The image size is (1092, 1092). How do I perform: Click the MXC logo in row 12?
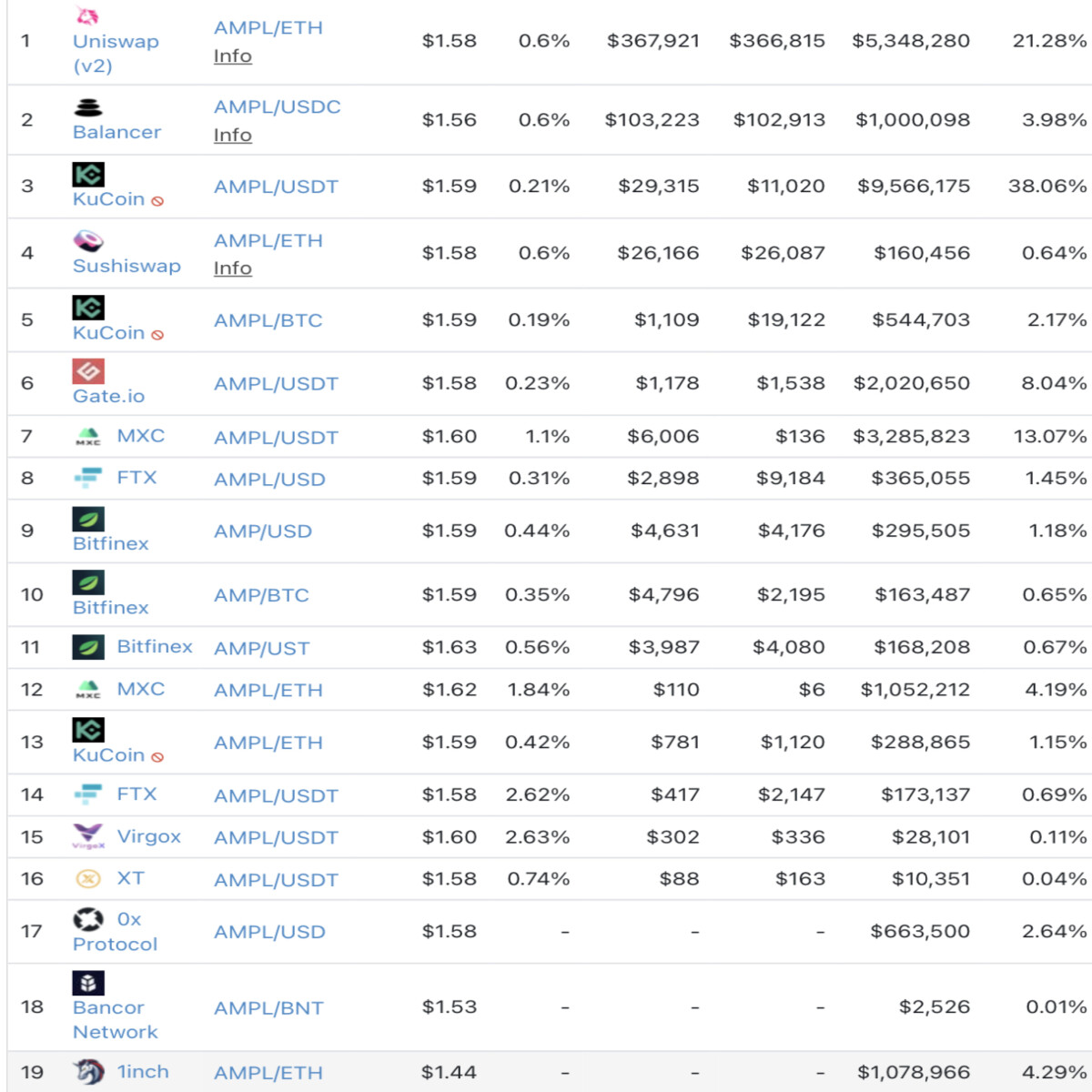point(87,690)
